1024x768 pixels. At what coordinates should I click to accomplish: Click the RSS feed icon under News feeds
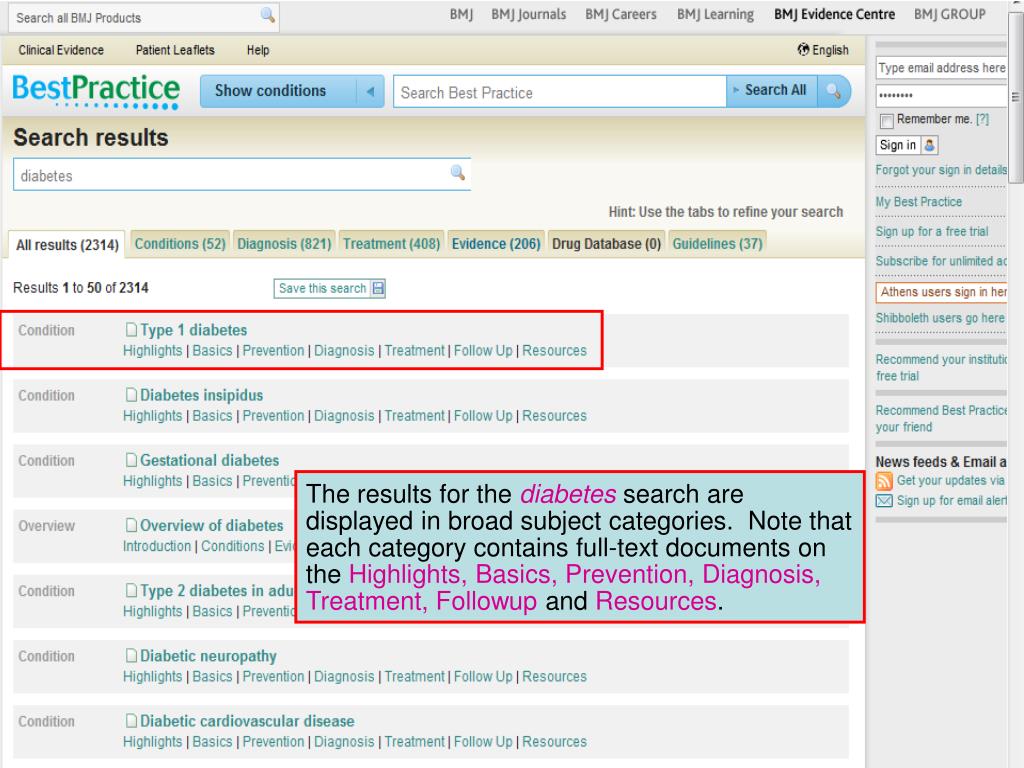(x=884, y=481)
